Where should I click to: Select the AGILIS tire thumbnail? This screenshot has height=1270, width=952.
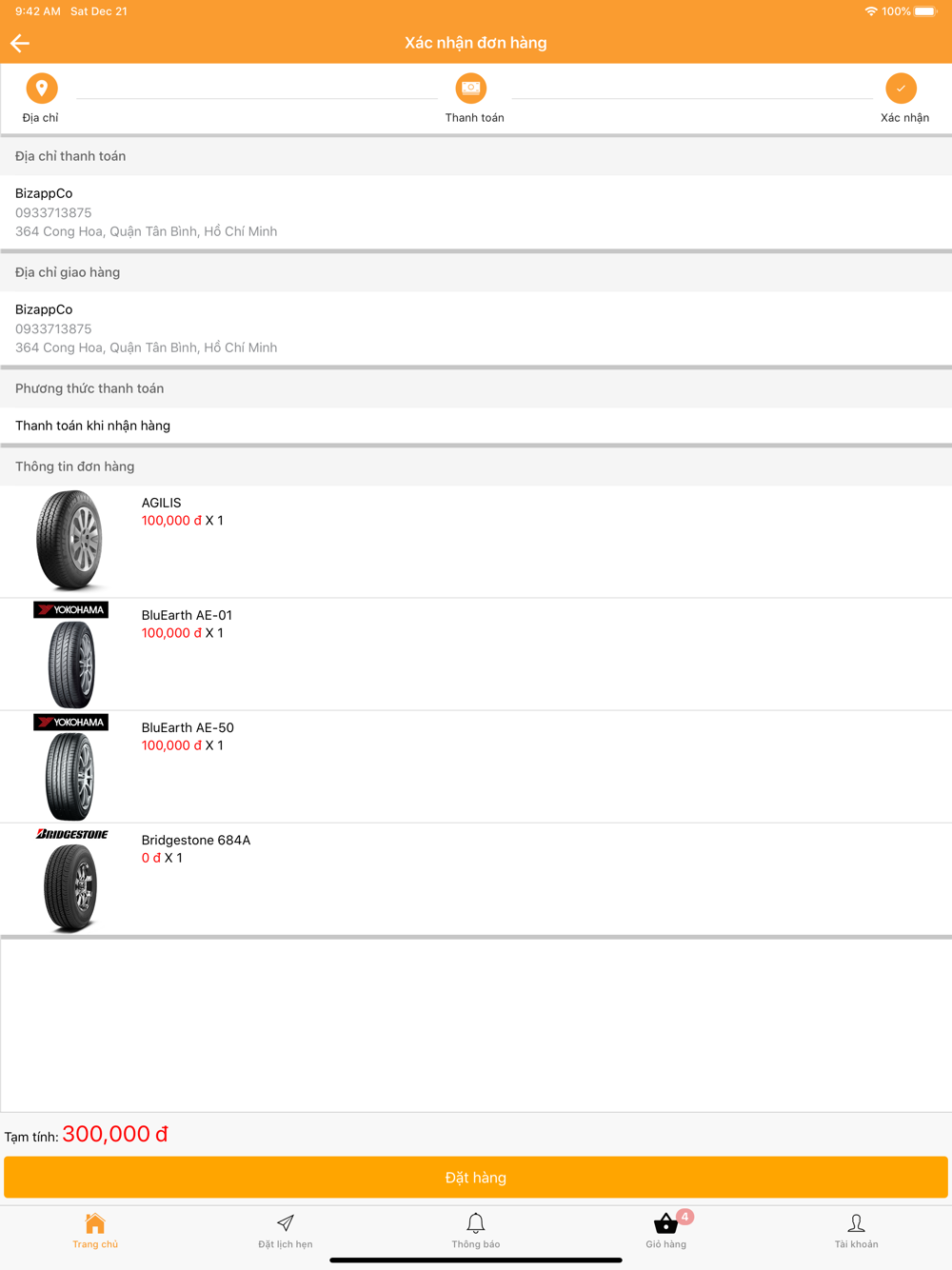(x=70, y=541)
